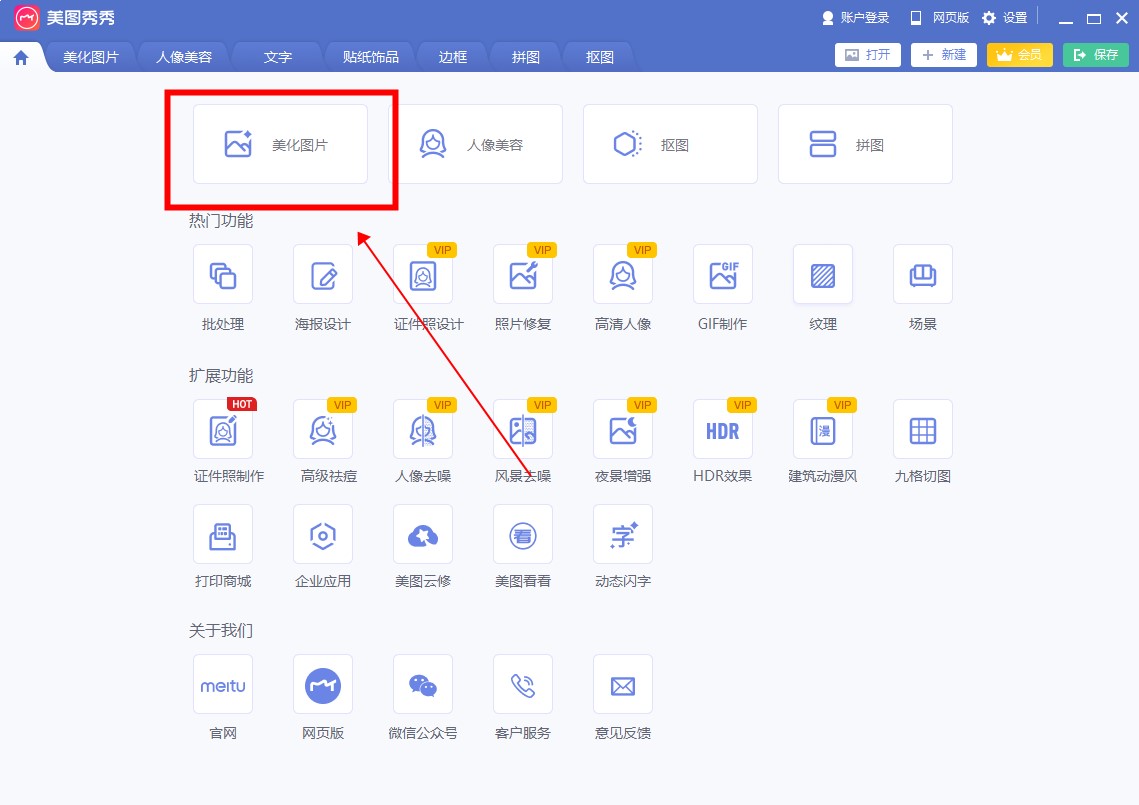This screenshot has width=1139, height=805.
Task: Open the 夜景增强 night enhancement tool
Action: (x=622, y=429)
